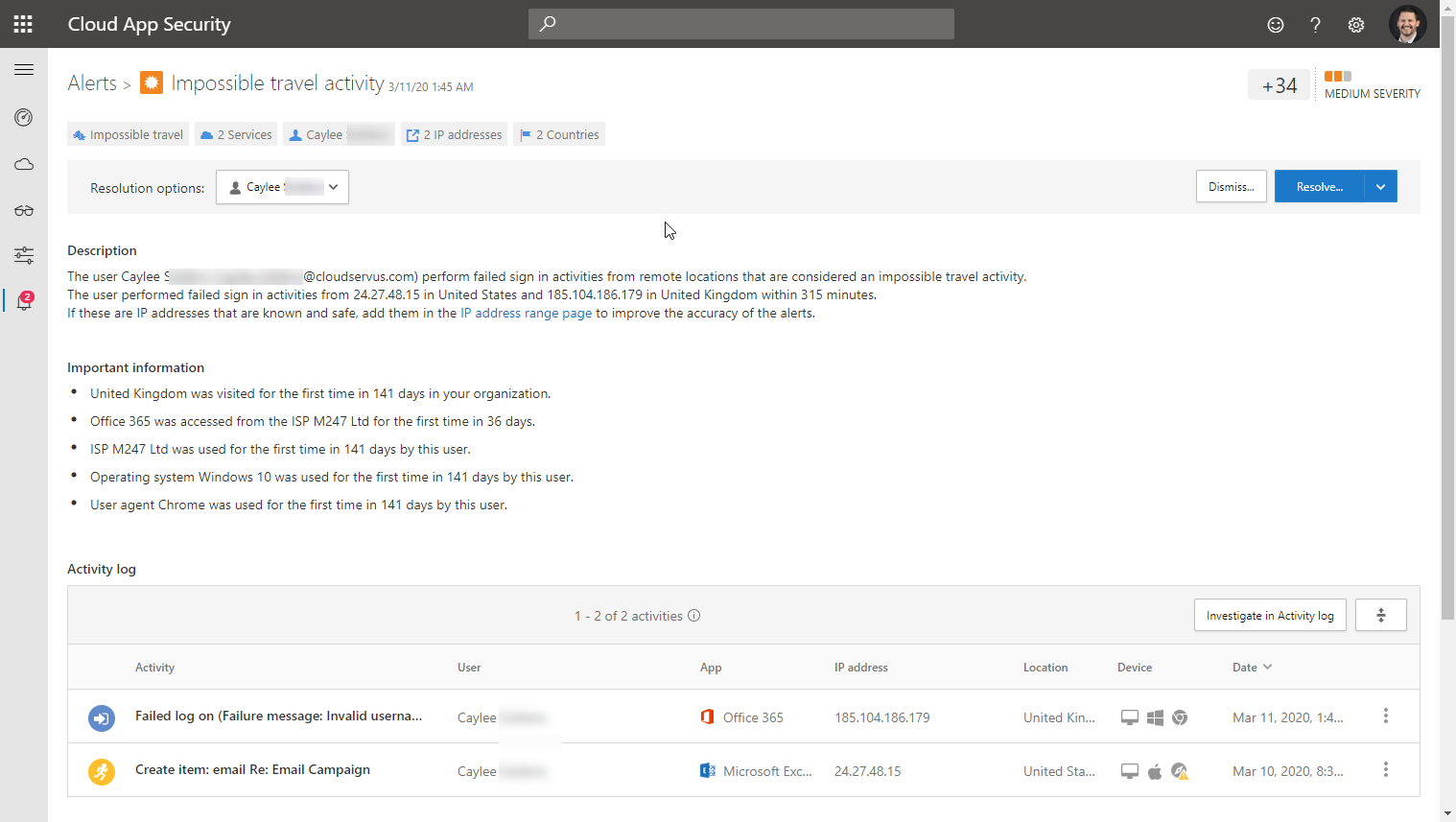Click the Office 365 app icon in the activity row
This screenshot has width=1456, height=822.
click(707, 716)
